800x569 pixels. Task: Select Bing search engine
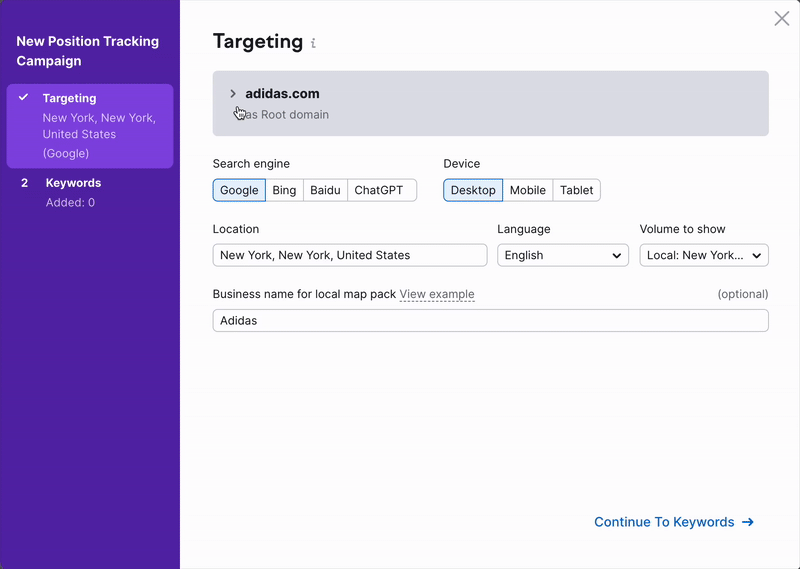pyautogui.click(x=284, y=190)
